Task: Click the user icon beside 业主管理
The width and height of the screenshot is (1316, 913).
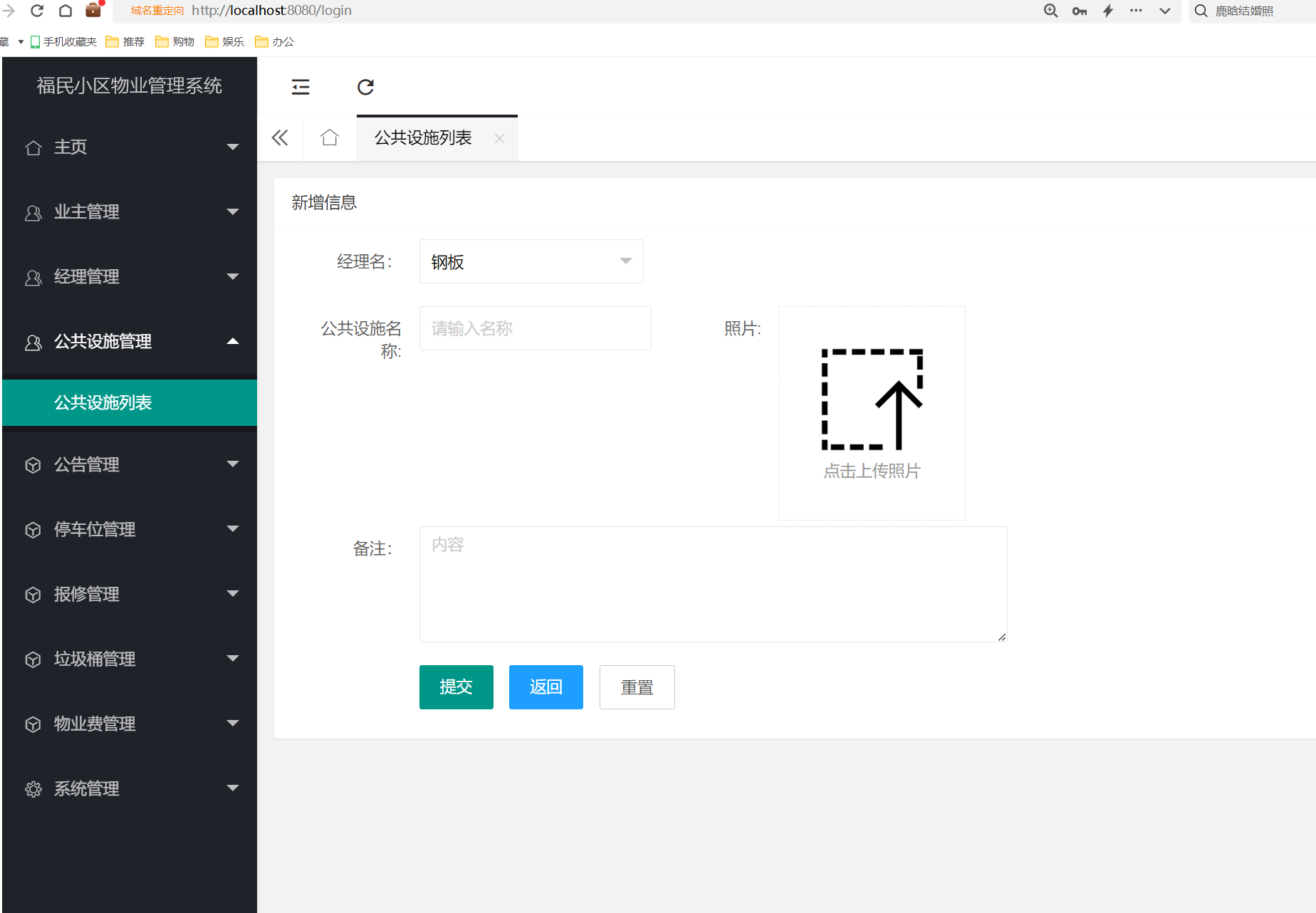Action: click(33, 212)
